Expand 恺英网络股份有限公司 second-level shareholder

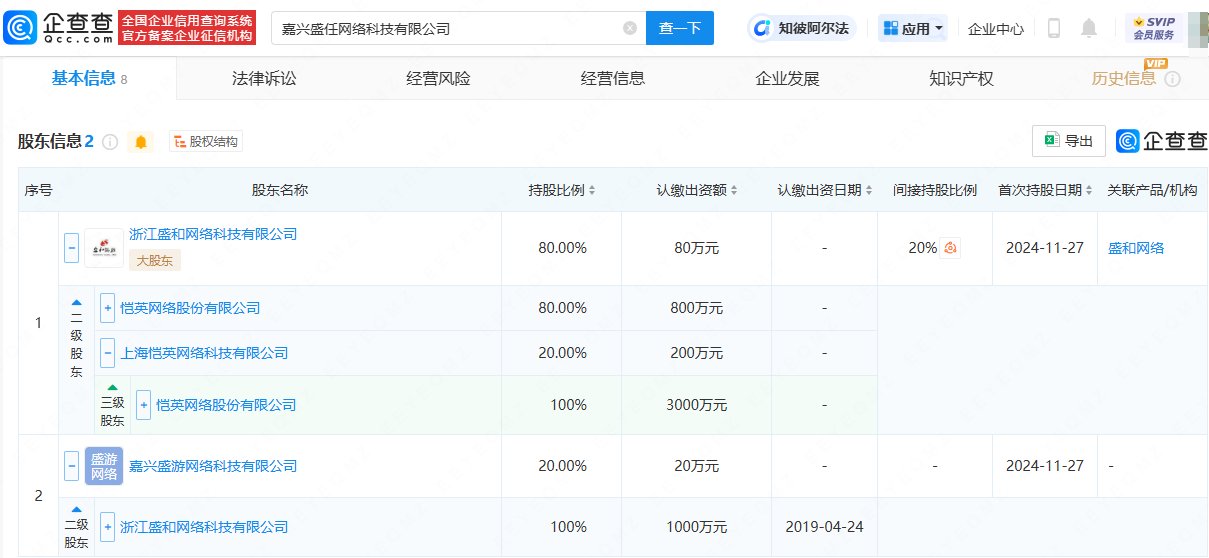coord(107,308)
